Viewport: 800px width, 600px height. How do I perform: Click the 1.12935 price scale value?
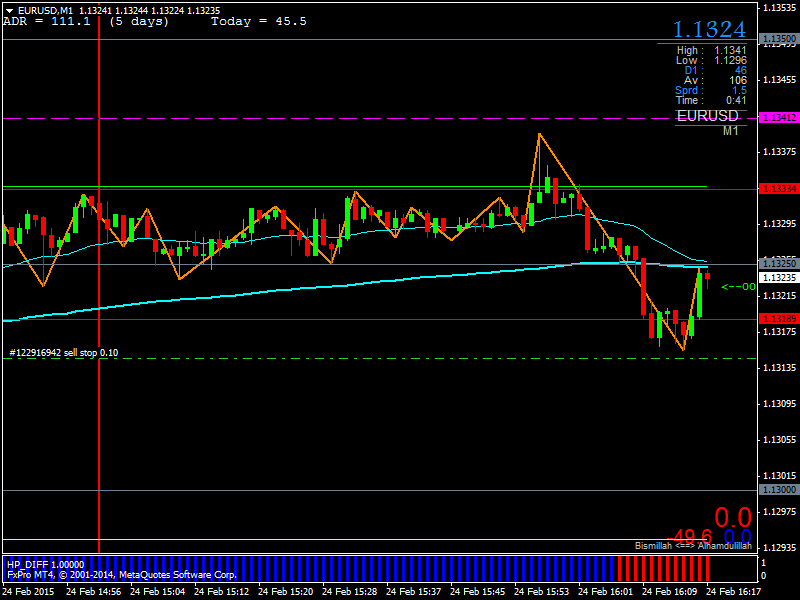pyautogui.click(x=780, y=547)
